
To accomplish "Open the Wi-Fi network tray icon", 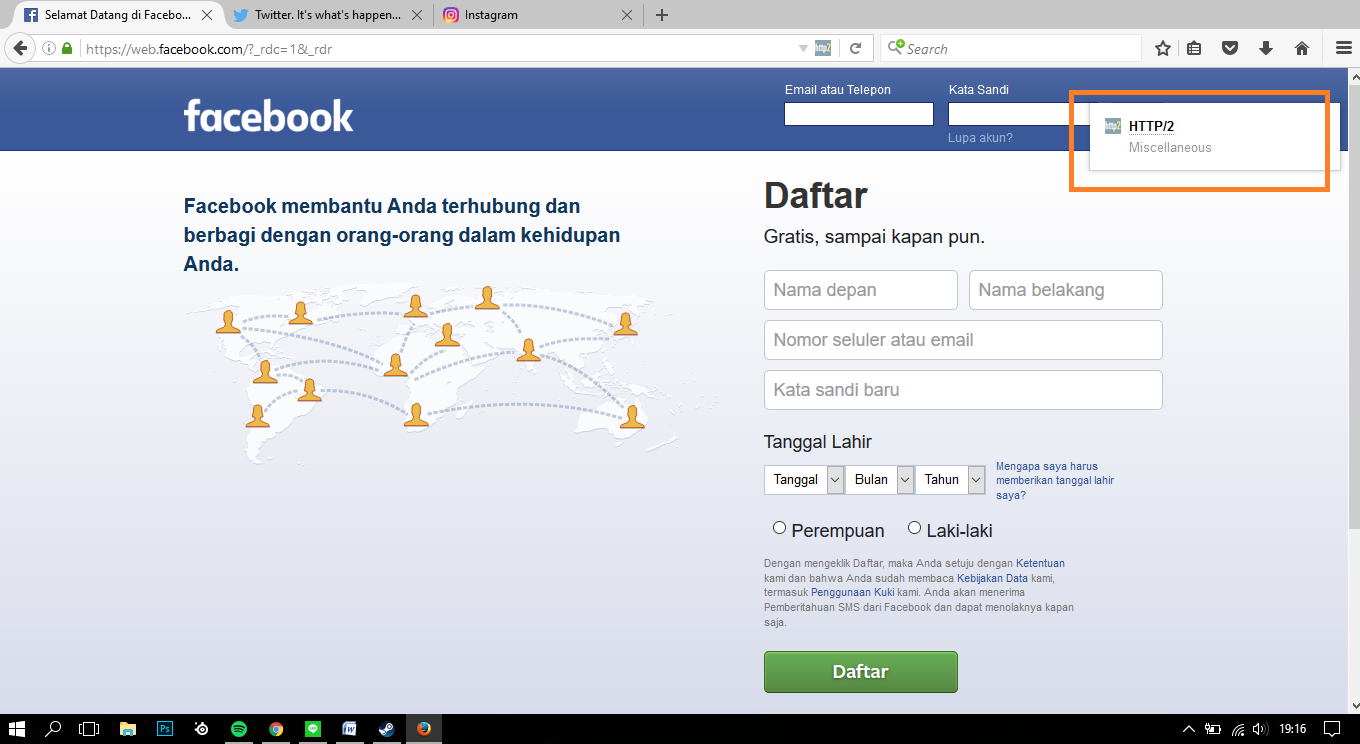I will (1238, 729).
